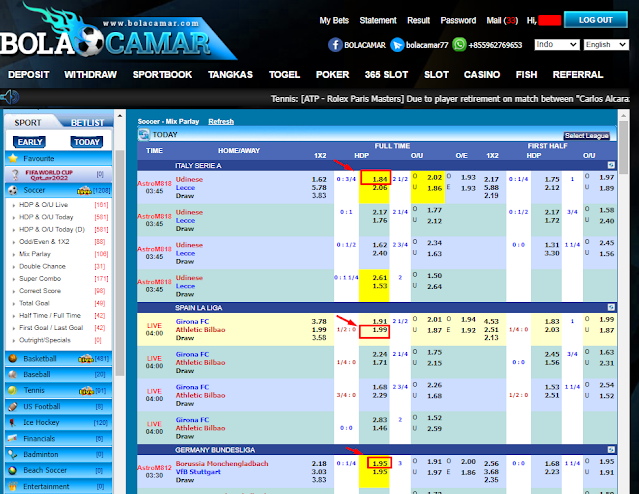Mute the speaker announcement icon
Screen dimensions: 639x494
[x=10, y=97]
